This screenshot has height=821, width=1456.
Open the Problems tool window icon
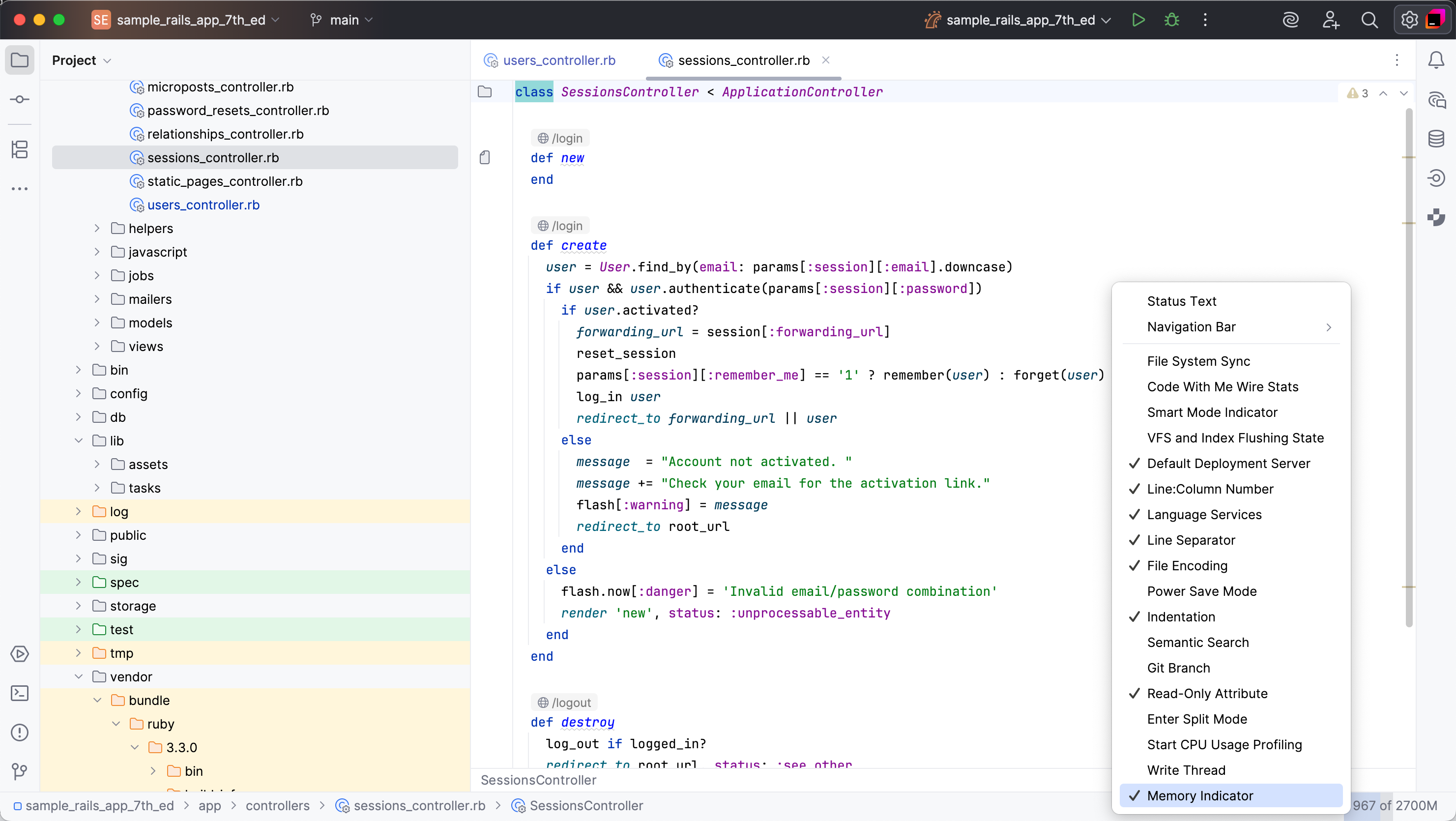(x=20, y=732)
